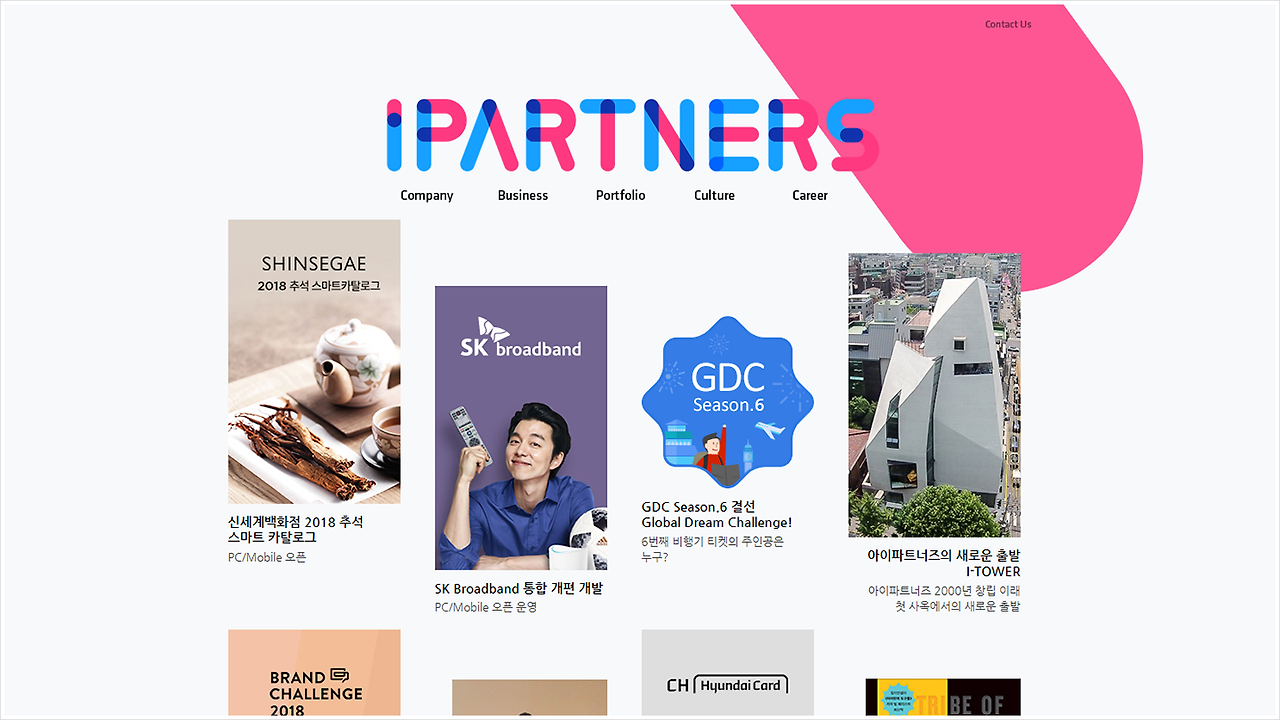Open the I-TOWER building photo
This screenshot has height=720, width=1280.
point(935,395)
